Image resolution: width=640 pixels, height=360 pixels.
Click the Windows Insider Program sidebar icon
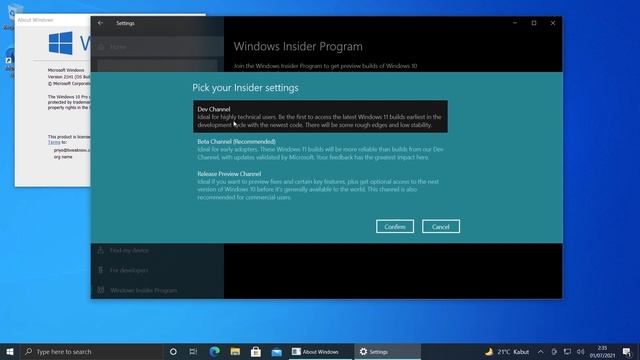pos(100,290)
